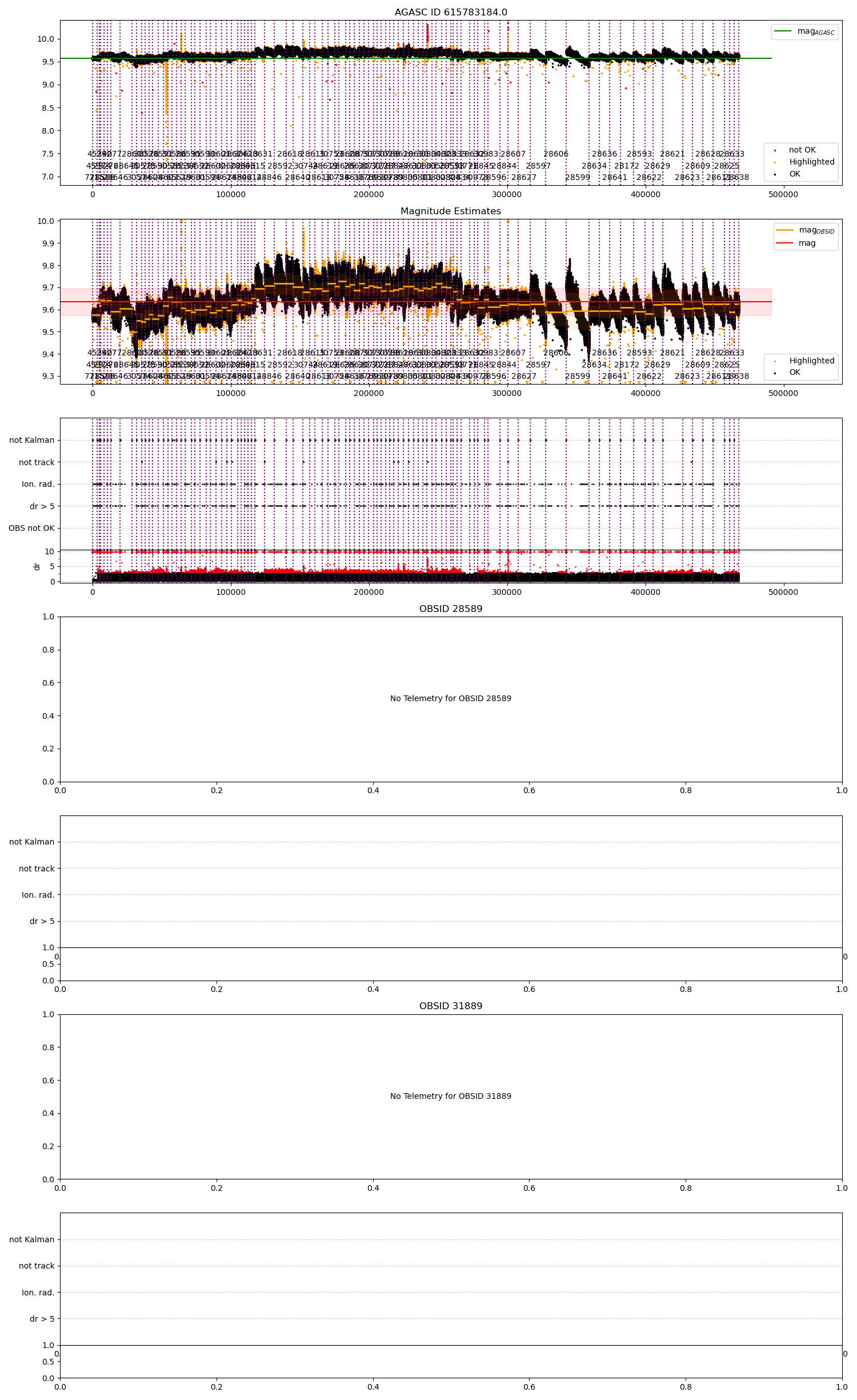The image size is (857, 1400).
Task: Click OBSID label '28593' in Magnitude Estimates plot
Action: [x=639, y=353]
